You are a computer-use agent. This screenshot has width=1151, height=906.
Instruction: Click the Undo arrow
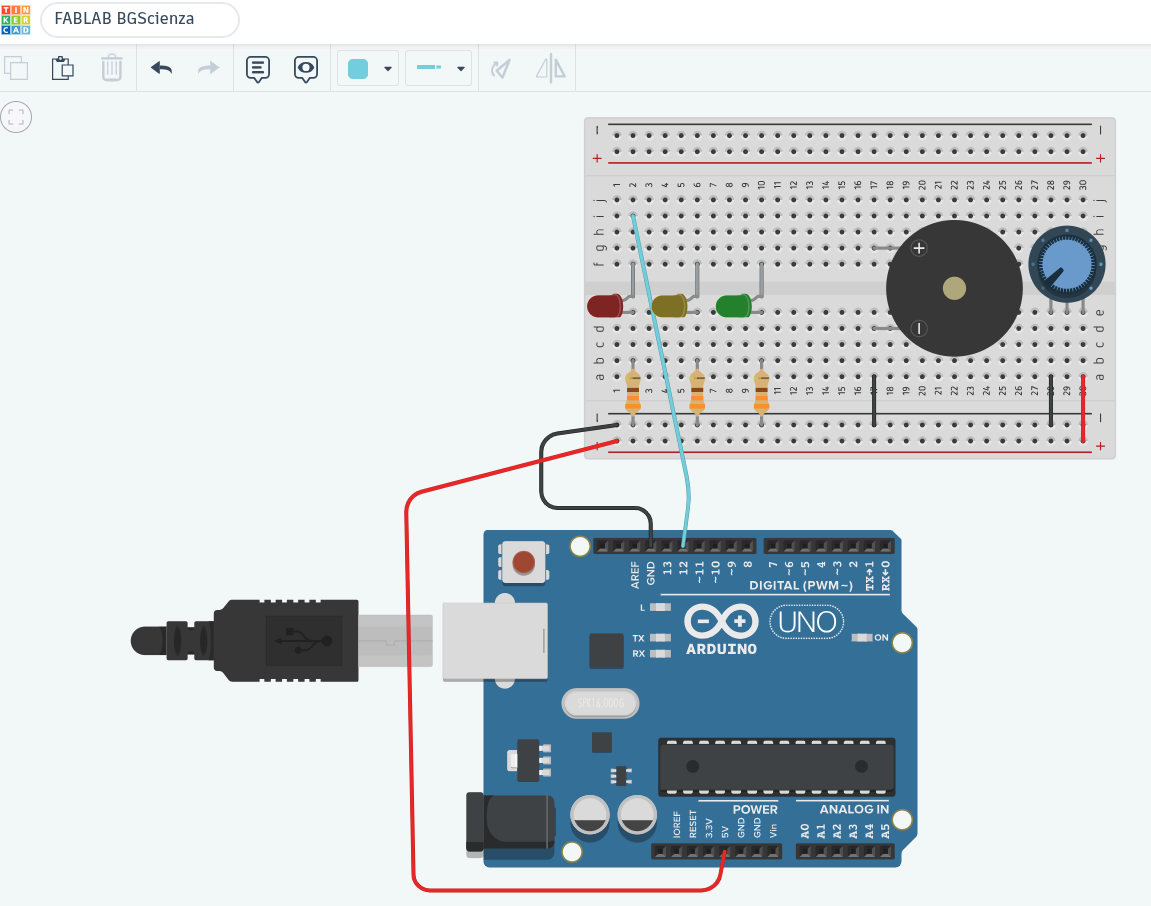point(161,68)
